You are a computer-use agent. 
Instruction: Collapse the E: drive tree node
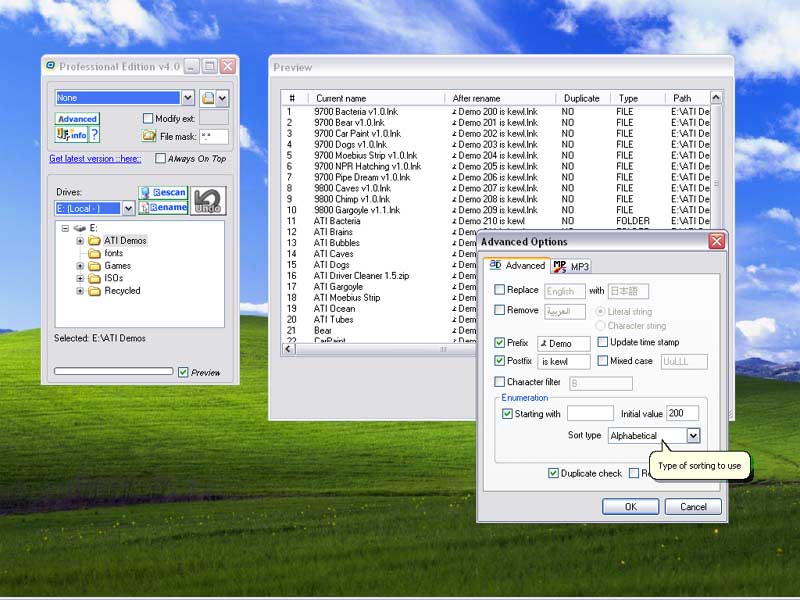coord(65,228)
